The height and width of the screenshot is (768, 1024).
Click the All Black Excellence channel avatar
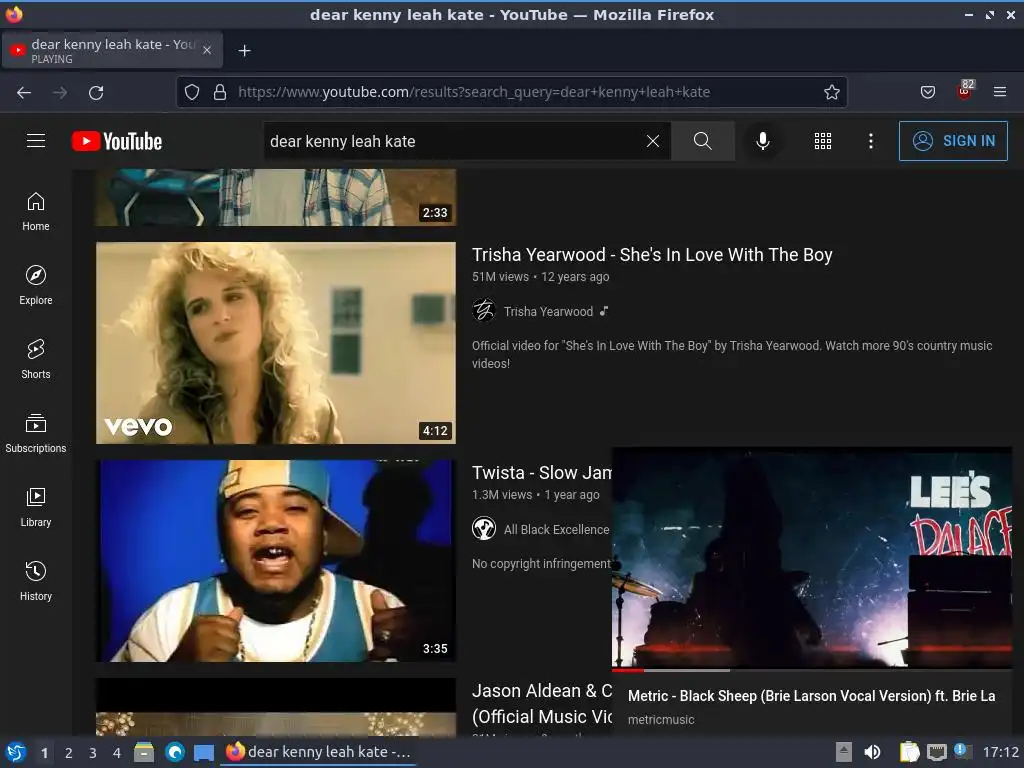pos(484,528)
